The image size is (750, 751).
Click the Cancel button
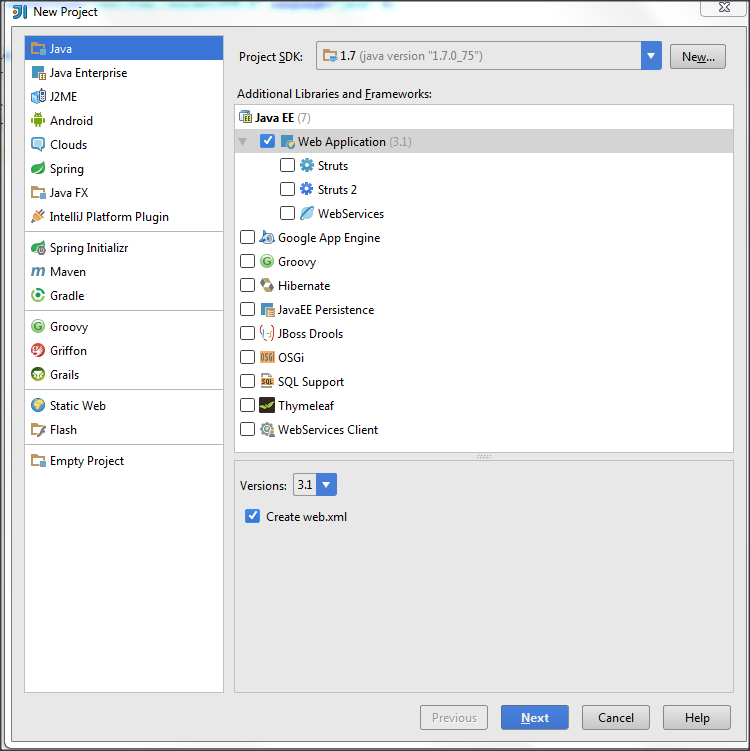click(616, 717)
